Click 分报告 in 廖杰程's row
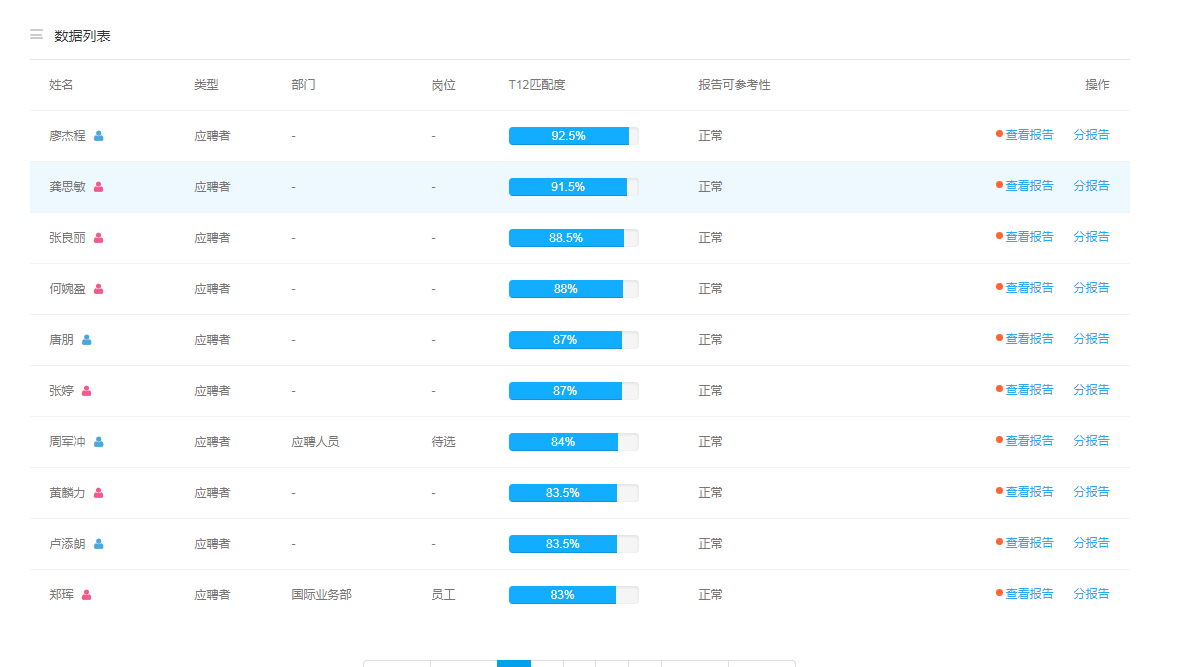Screen dimensions: 1179x667 pos(1091,135)
